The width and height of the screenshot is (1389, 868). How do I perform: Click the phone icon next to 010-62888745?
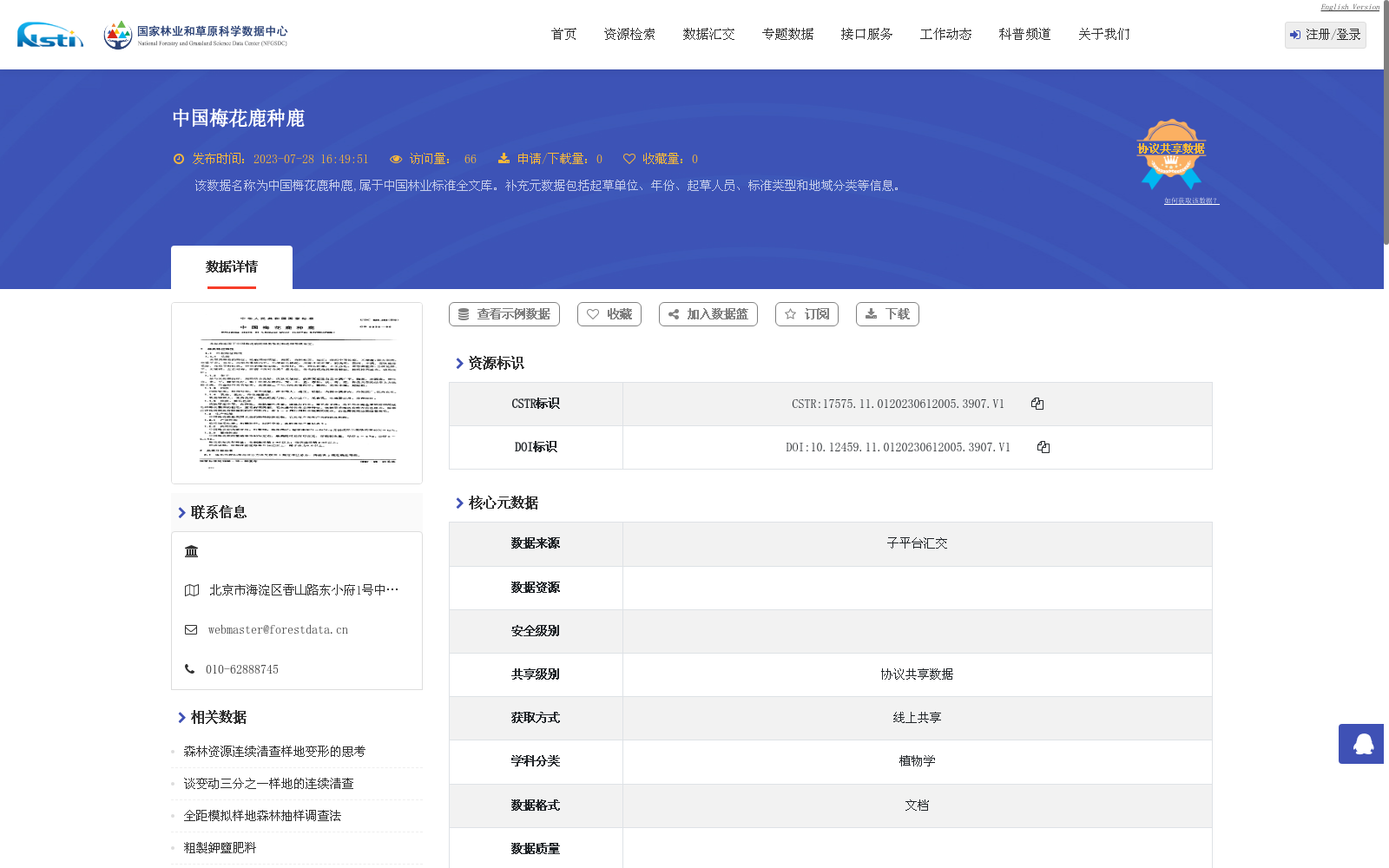189,668
